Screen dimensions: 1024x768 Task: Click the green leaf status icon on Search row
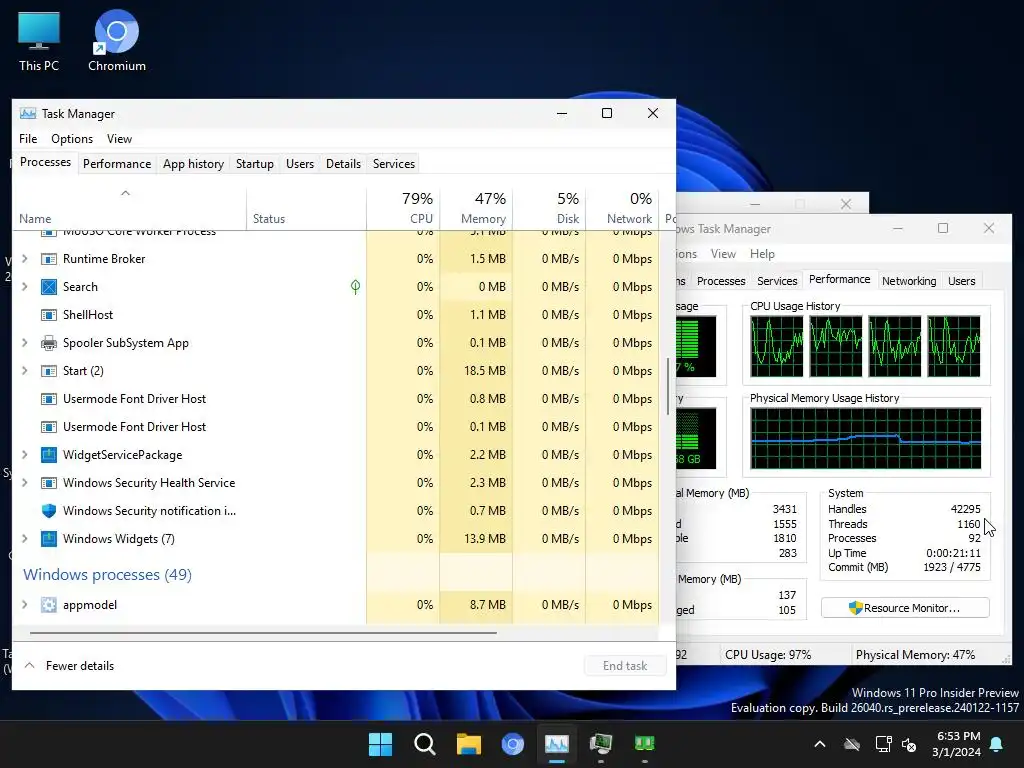[355, 287]
